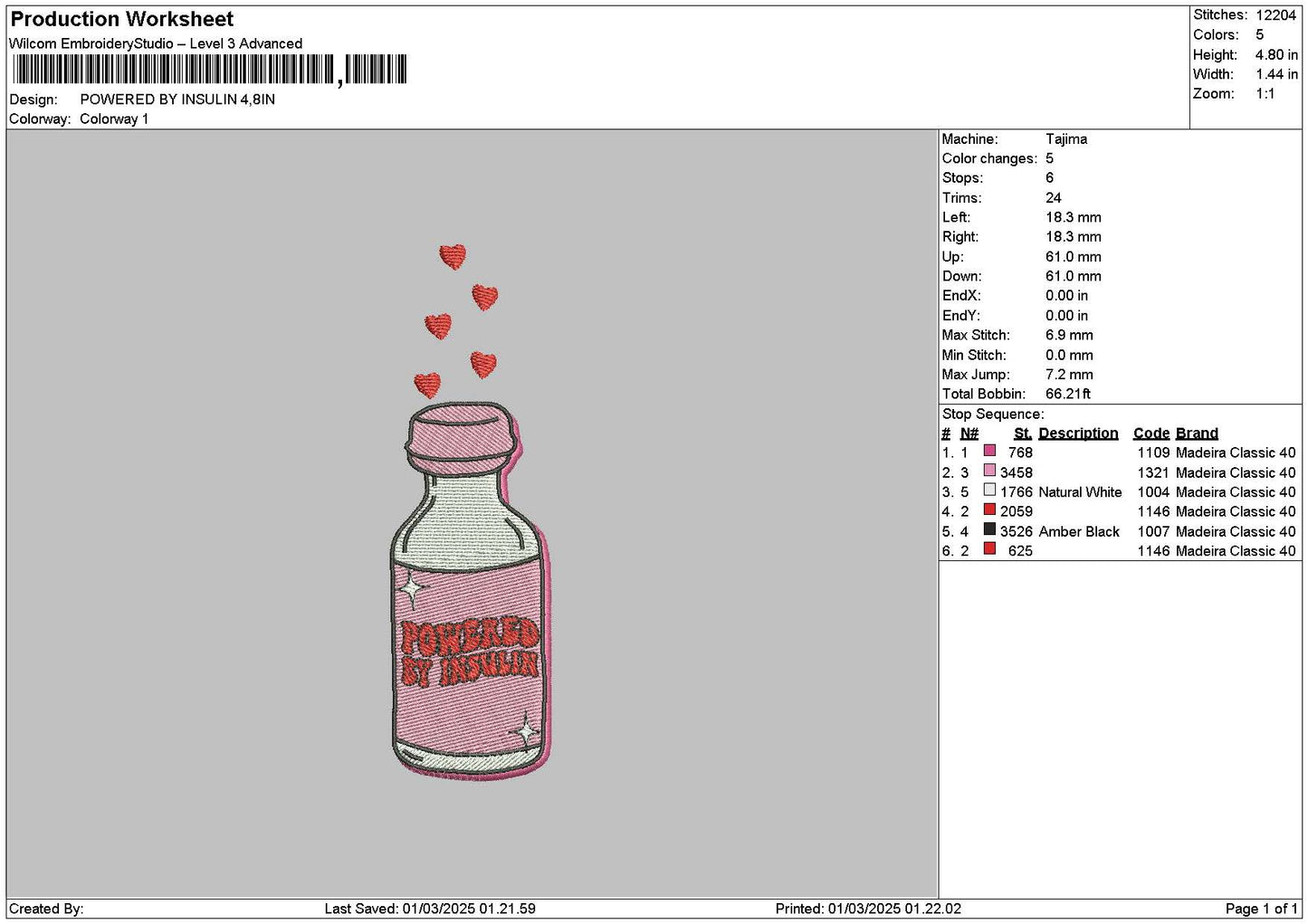This screenshot has width=1308, height=924.
Task: Click the light pink swatch for stop 3458
Action: coord(989,471)
